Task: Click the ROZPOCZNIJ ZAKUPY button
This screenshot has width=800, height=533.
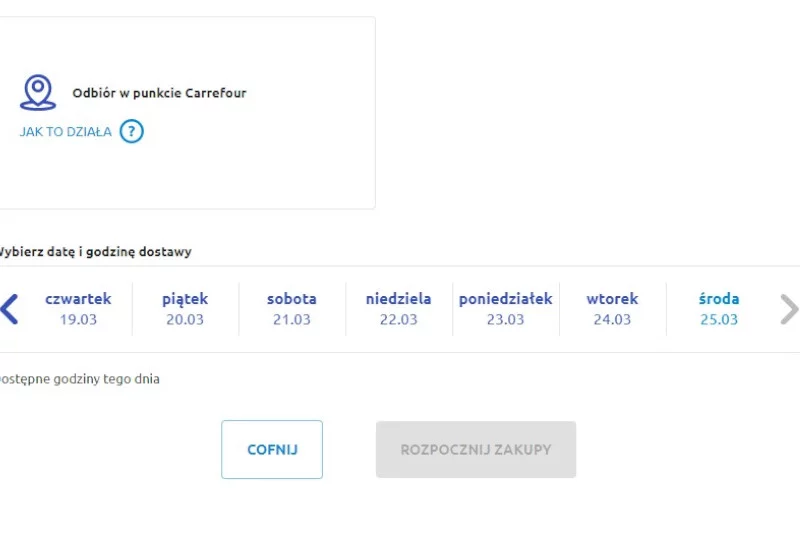Action: tap(476, 449)
